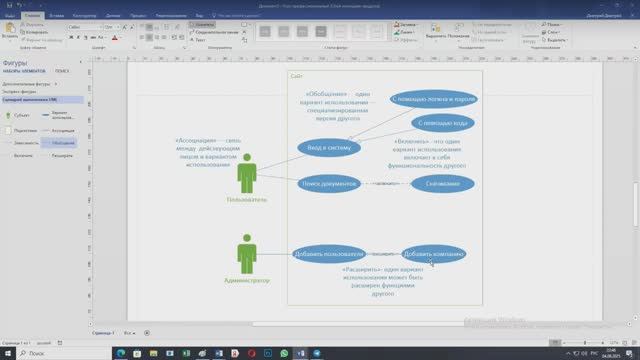Image resolution: width=640 pixels, height=360 pixels.
Task: Click the Вставить (Paste) clipboard icon
Action: coord(10,28)
